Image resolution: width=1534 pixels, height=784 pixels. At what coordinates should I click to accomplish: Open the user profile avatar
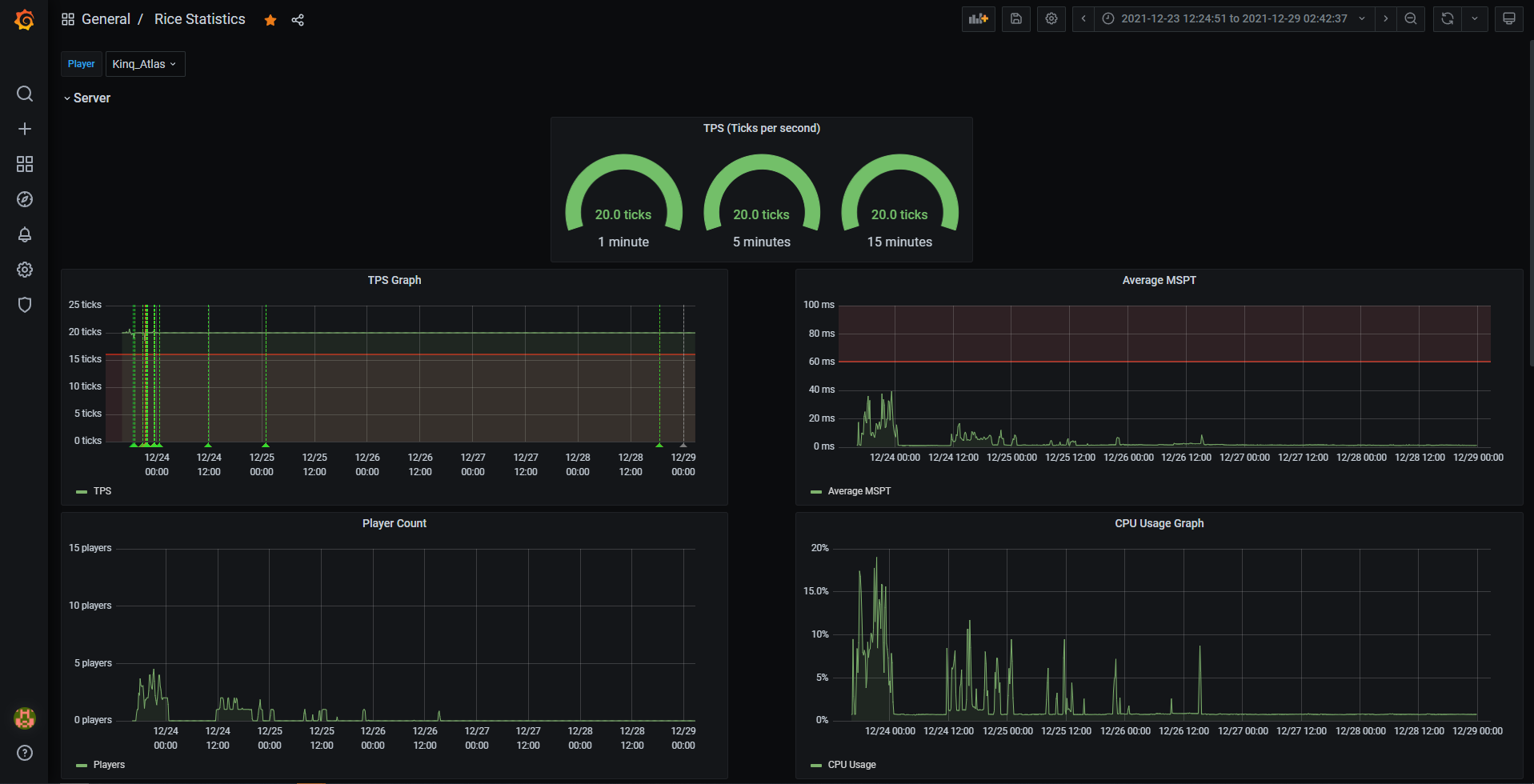(x=25, y=718)
